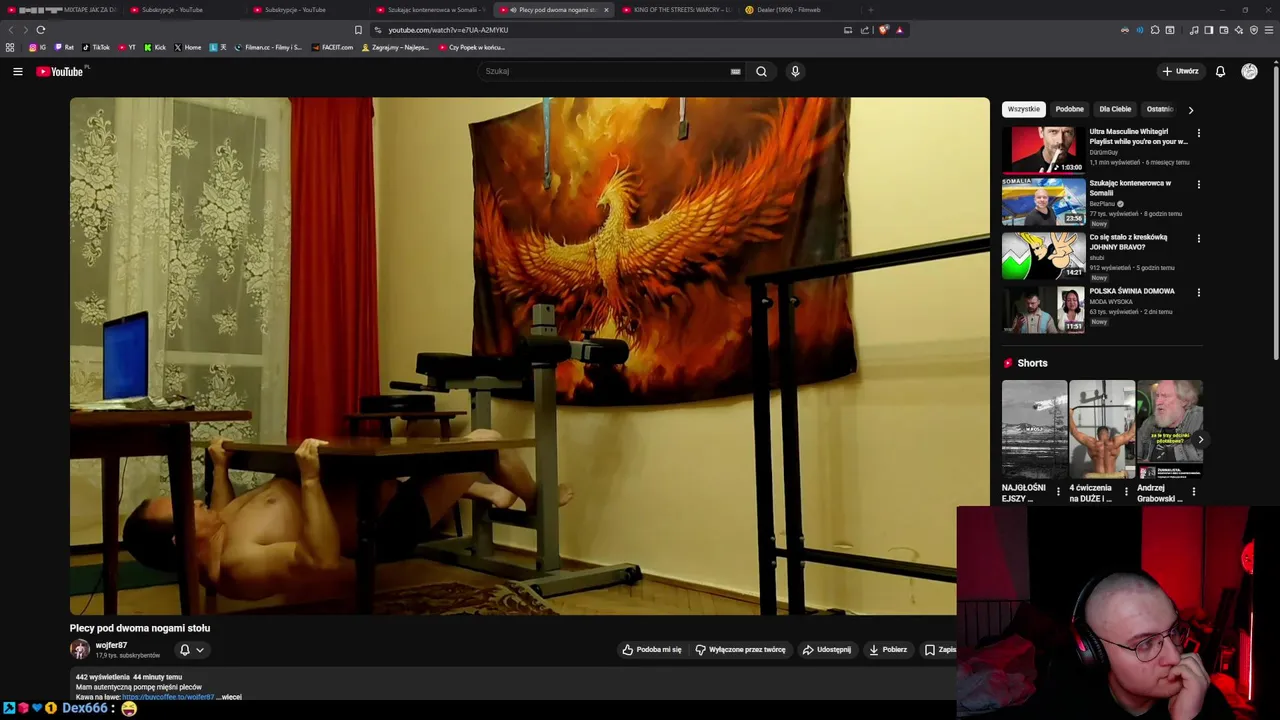Open options for Szukając kontenerowca w Somalii
This screenshot has height=720, width=1280.
(x=1198, y=185)
